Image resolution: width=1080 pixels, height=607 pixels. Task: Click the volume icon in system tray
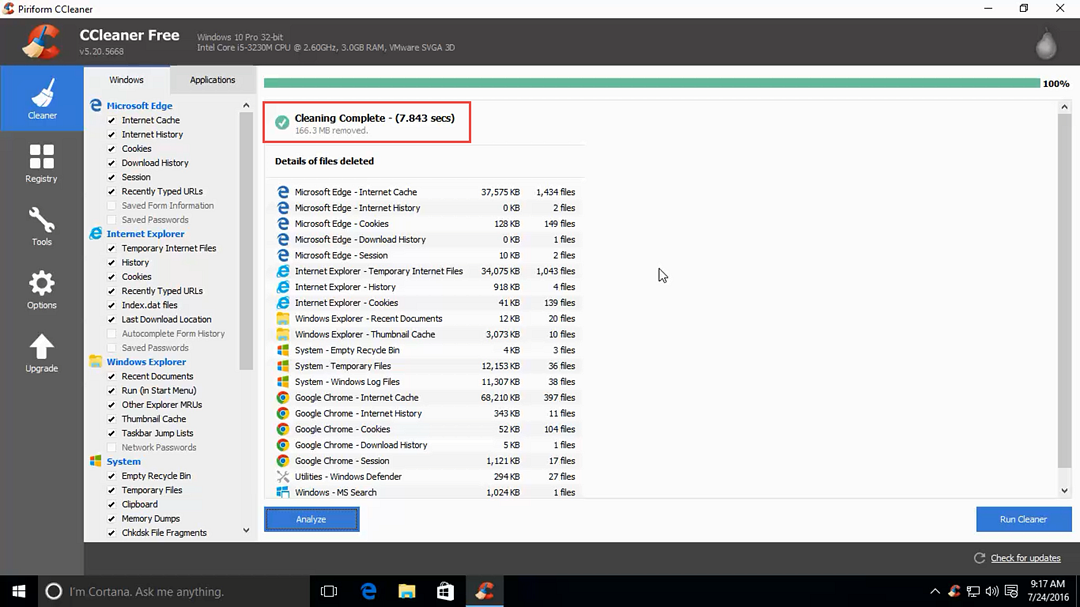tap(992, 591)
